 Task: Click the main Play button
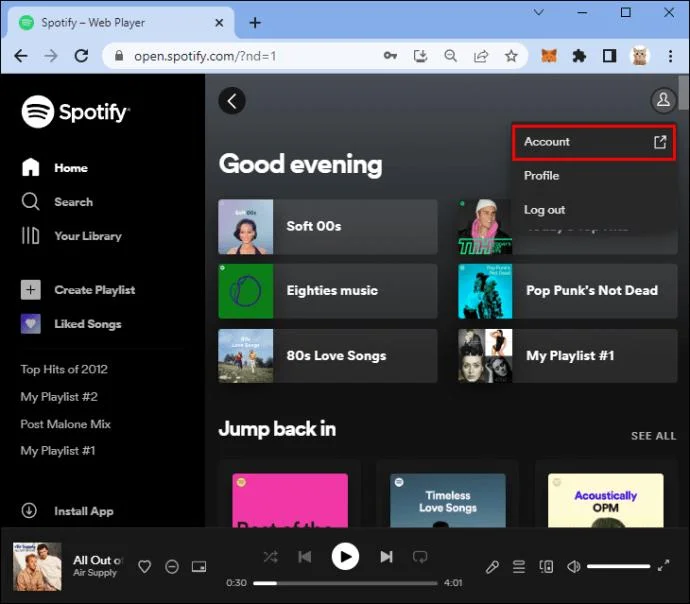pyautogui.click(x=345, y=557)
